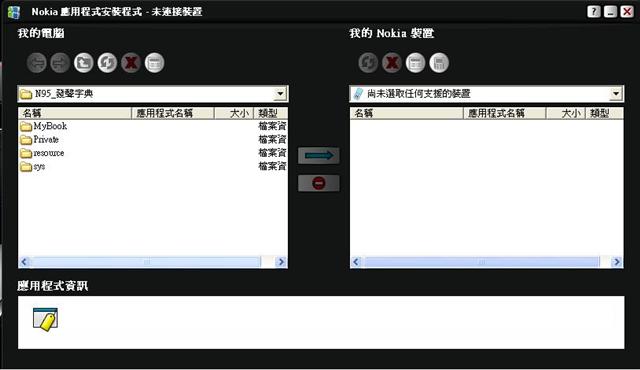The height and width of the screenshot is (370, 640).
Task: Click the Nokia application icon in title bar
Action: (14, 12)
